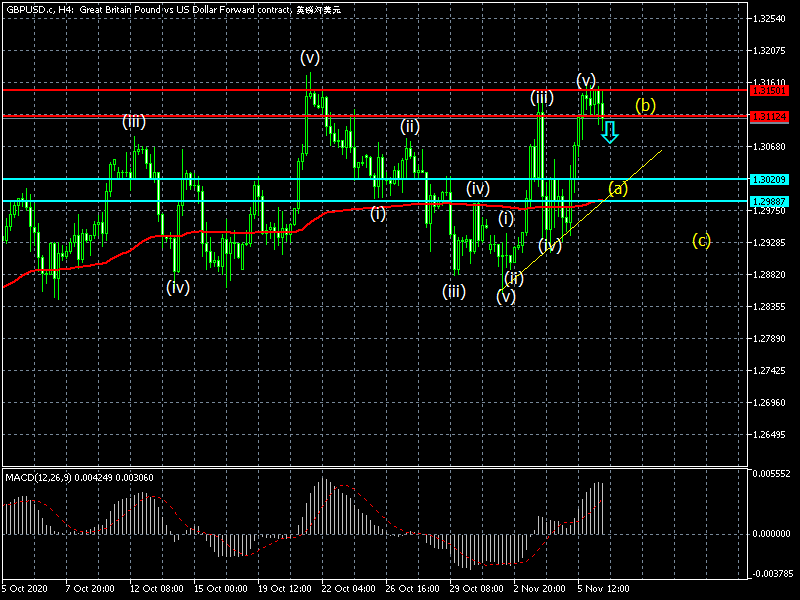Click the white (ii) label near 26 Oct
Image resolution: width=800 pixels, height=600 pixels.
410,126
